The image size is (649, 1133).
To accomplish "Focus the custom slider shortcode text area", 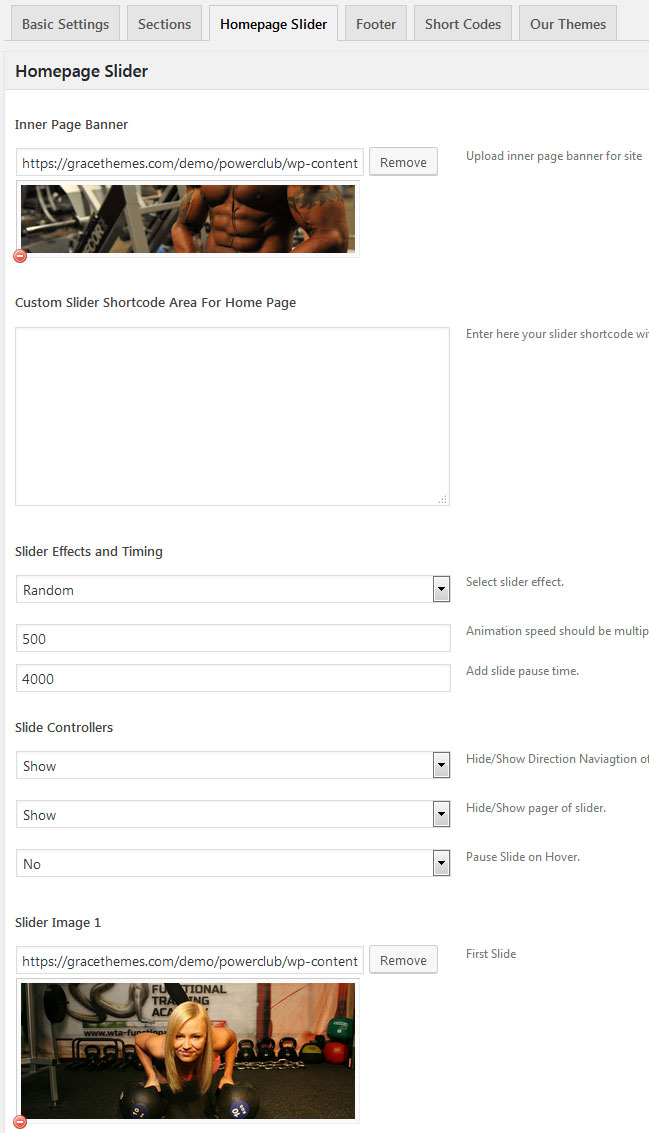I will pos(232,416).
